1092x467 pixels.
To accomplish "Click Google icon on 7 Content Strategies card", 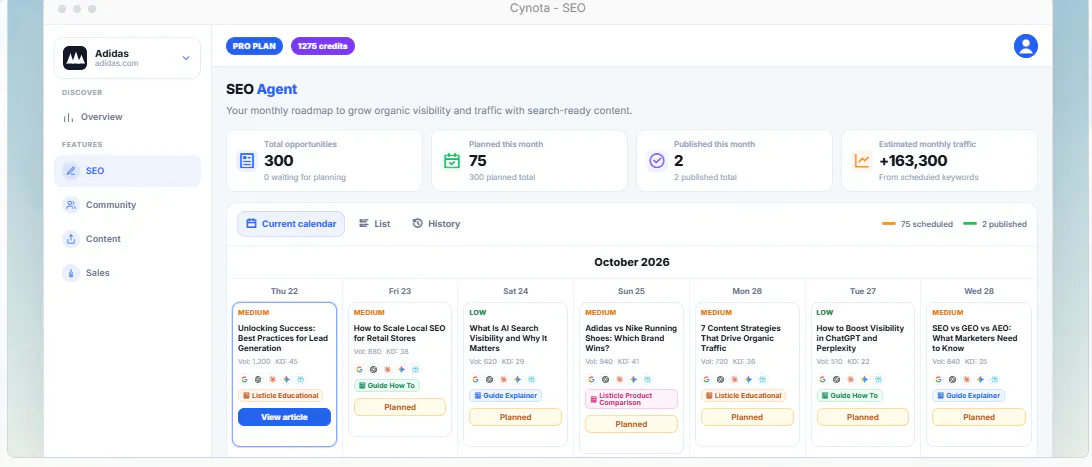I will (x=706, y=379).
